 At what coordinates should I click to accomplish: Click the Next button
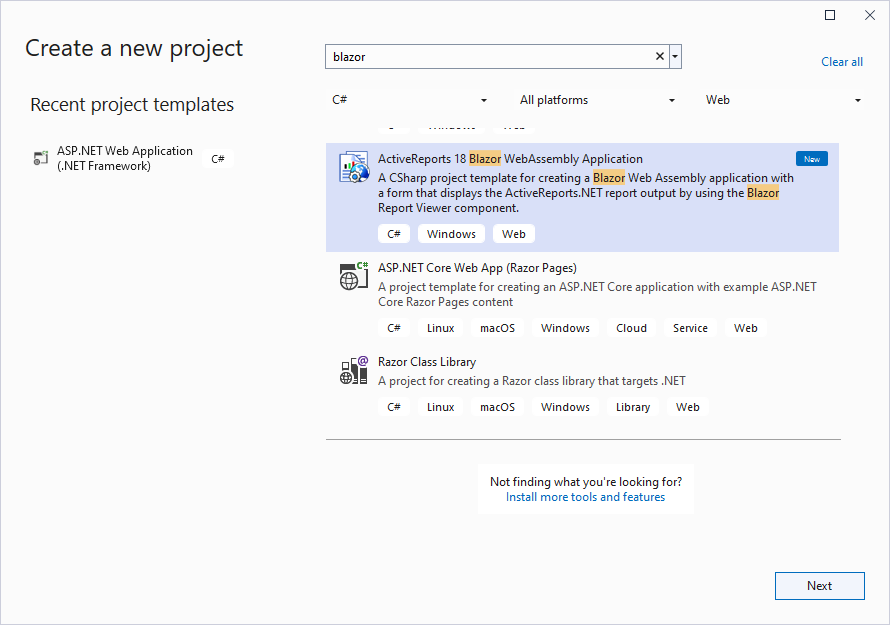click(820, 586)
